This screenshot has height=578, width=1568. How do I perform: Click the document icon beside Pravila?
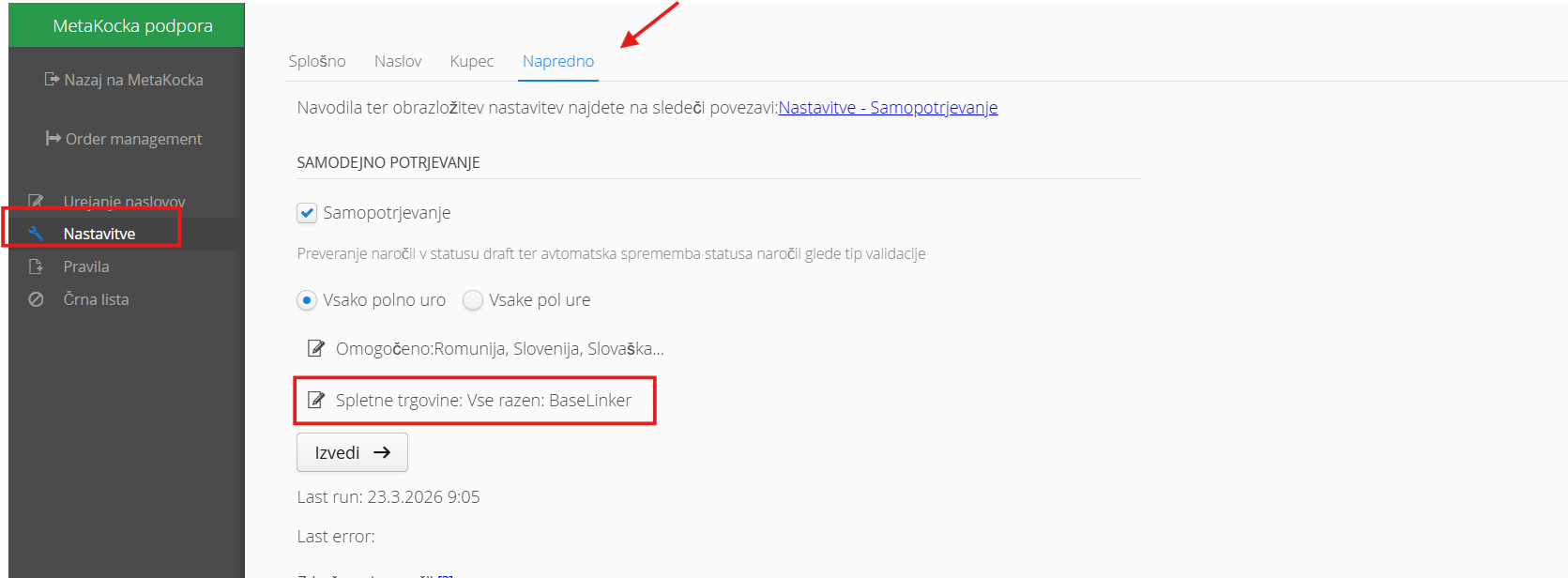pos(36,266)
